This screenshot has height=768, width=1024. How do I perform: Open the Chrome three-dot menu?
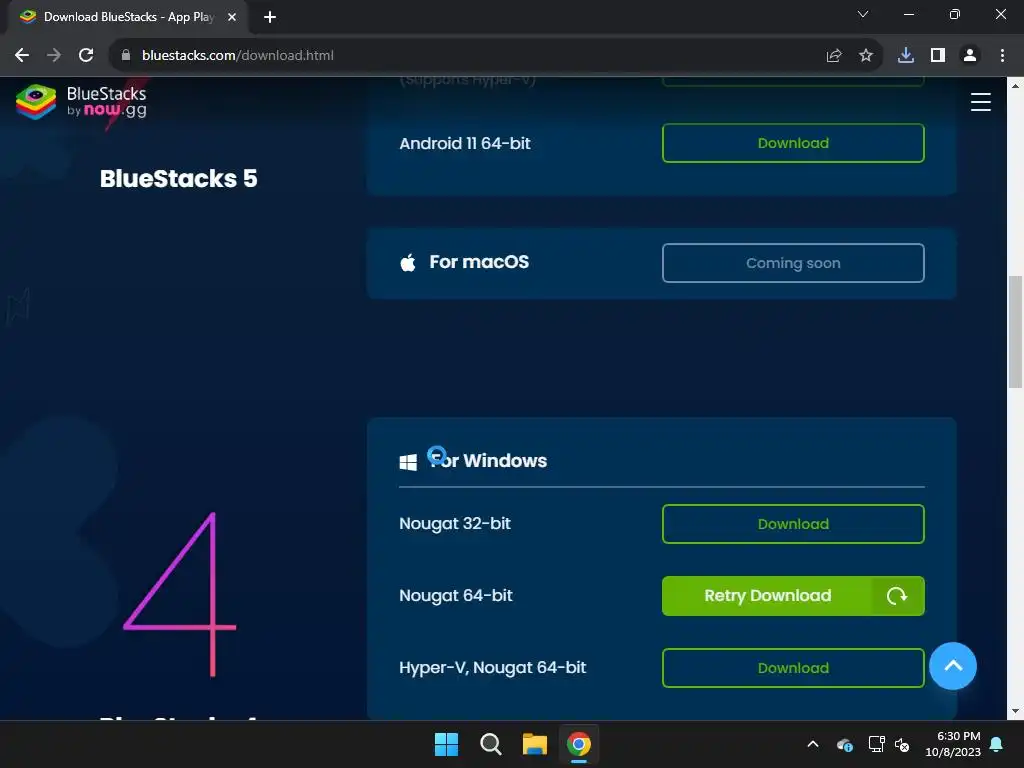(x=1002, y=56)
